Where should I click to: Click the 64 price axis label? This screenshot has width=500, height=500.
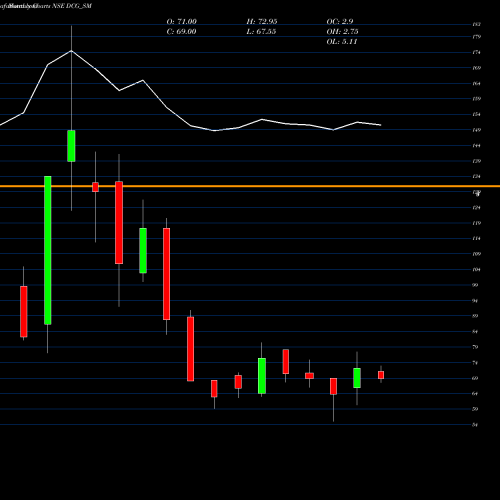[x=476, y=394]
